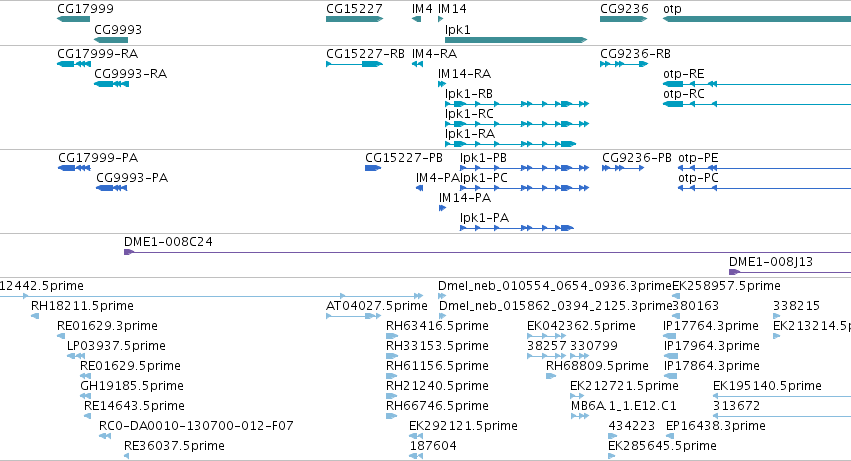Select the LP03937.5prime EST label
The height and width of the screenshot is (461, 851).
click(x=116, y=346)
